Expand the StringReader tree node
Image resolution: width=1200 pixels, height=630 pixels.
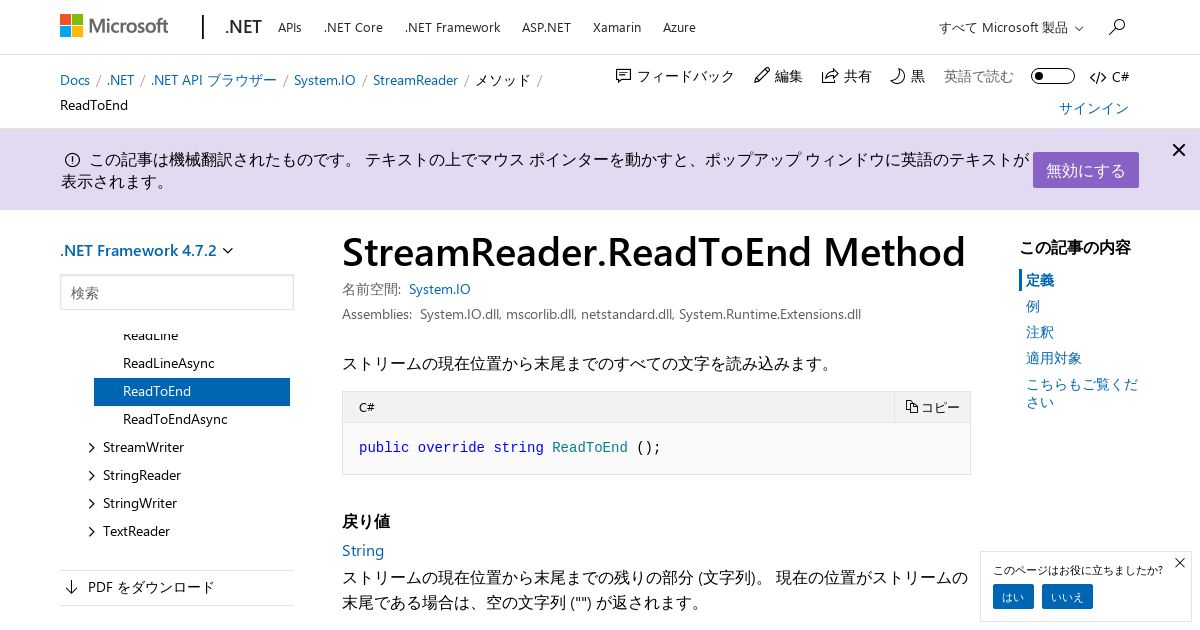click(x=92, y=475)
